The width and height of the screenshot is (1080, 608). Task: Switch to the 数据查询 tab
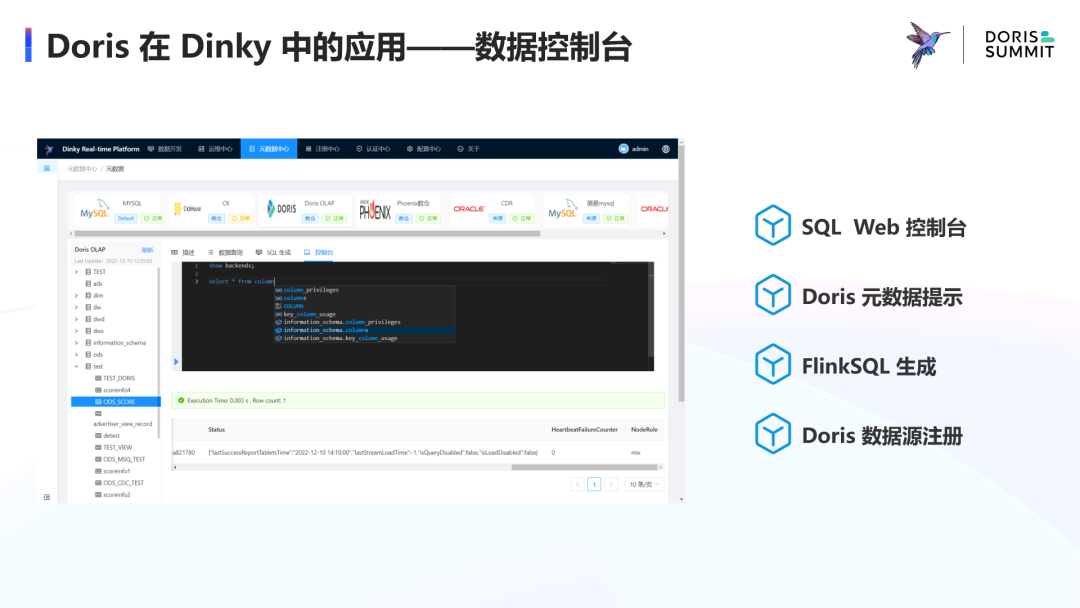225,253
